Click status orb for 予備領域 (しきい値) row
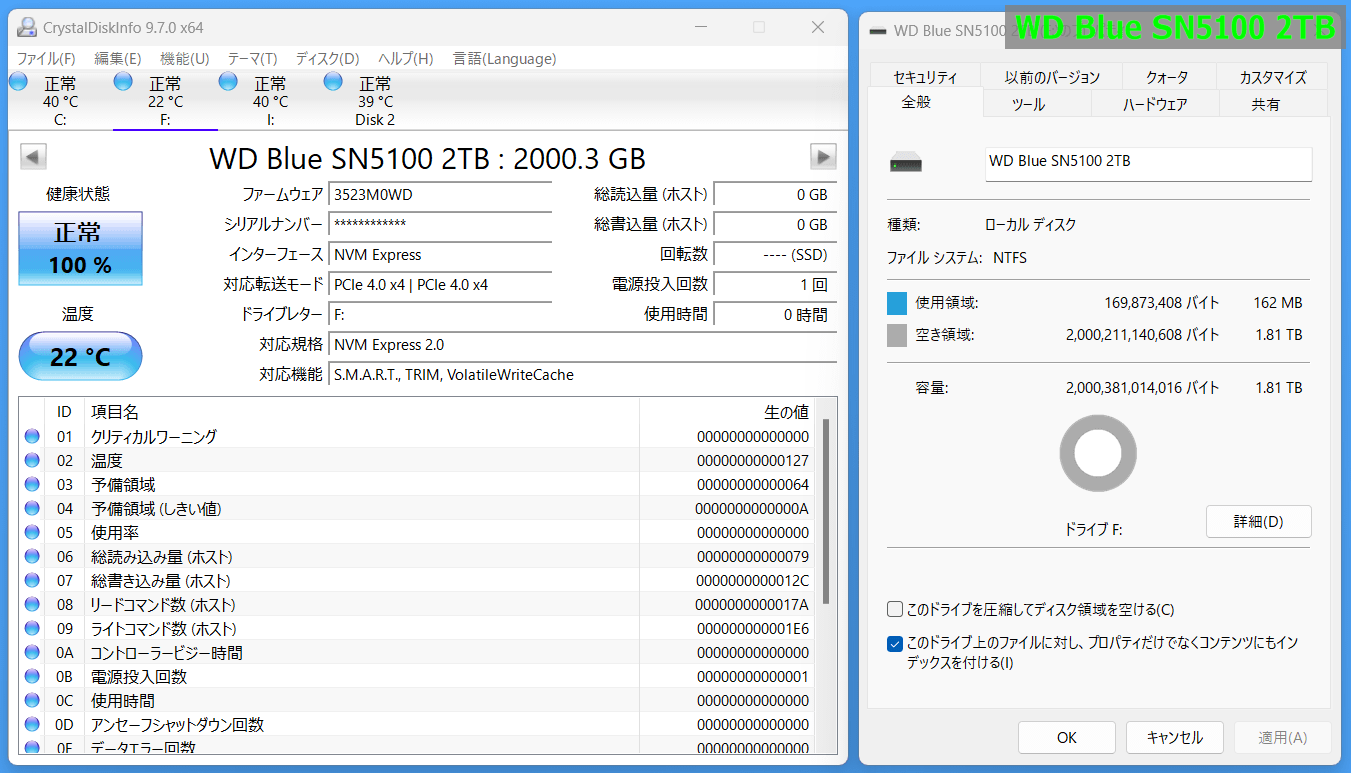Screen dimensions: 1351x773 32,508
